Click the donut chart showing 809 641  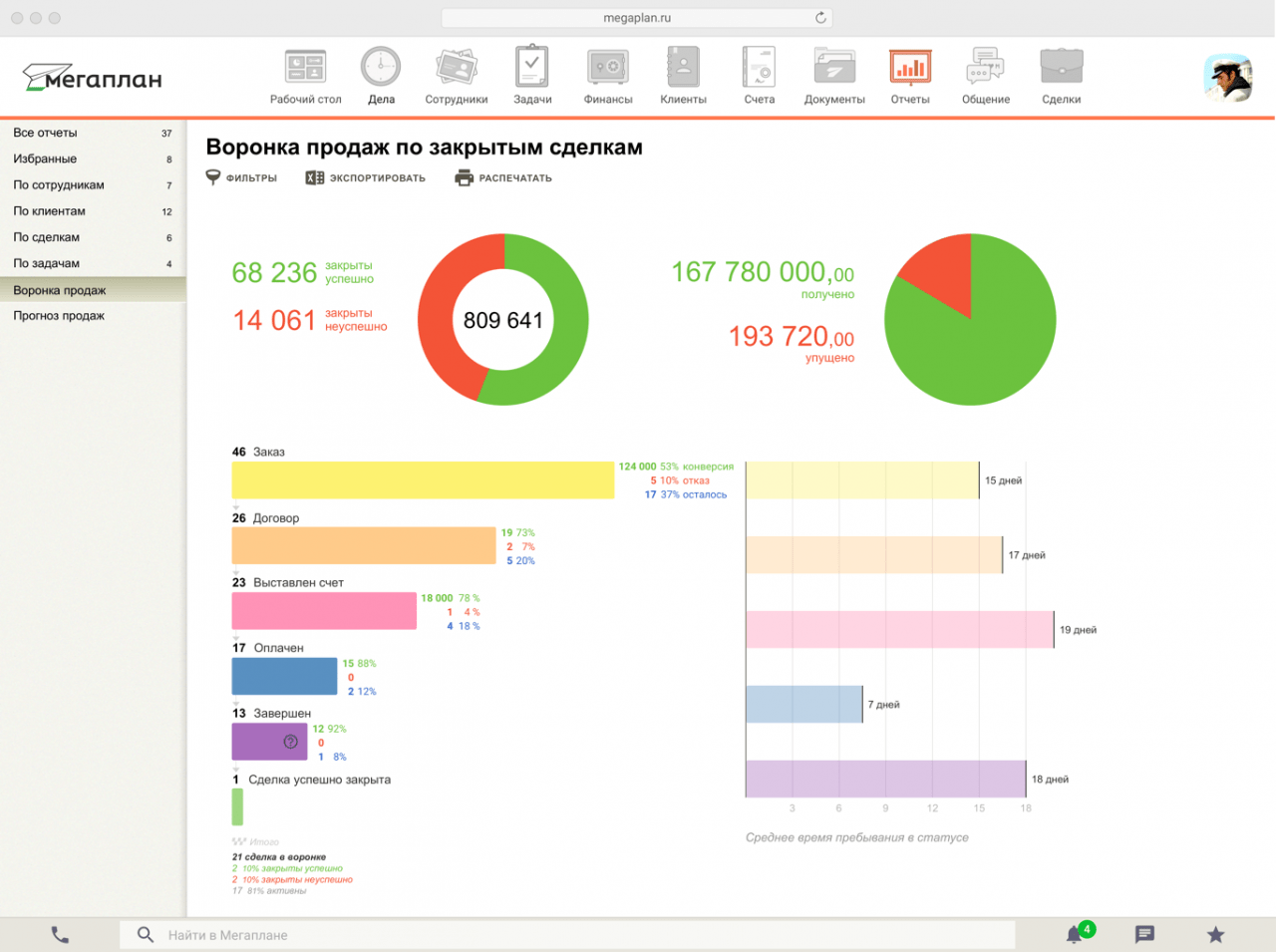pyautogui.click(x=503, y=320)
